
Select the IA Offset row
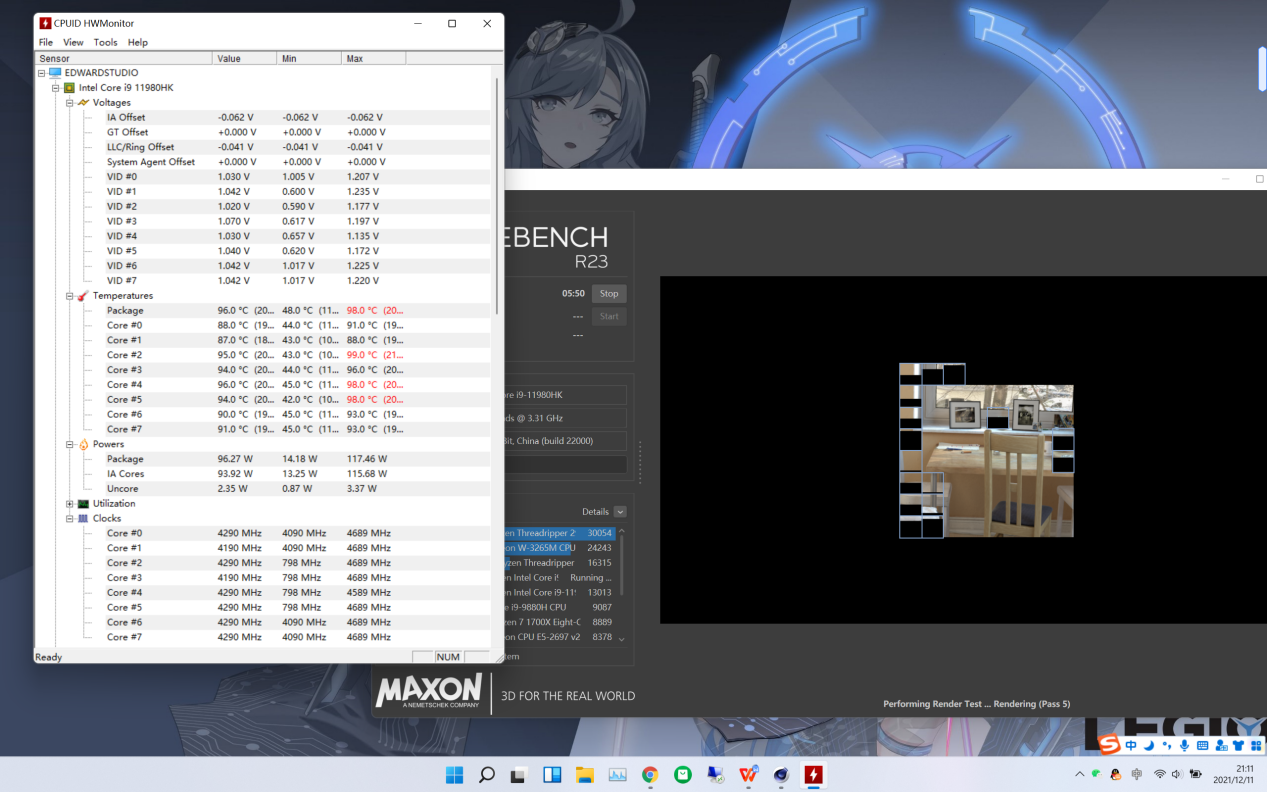coord(298,117)
